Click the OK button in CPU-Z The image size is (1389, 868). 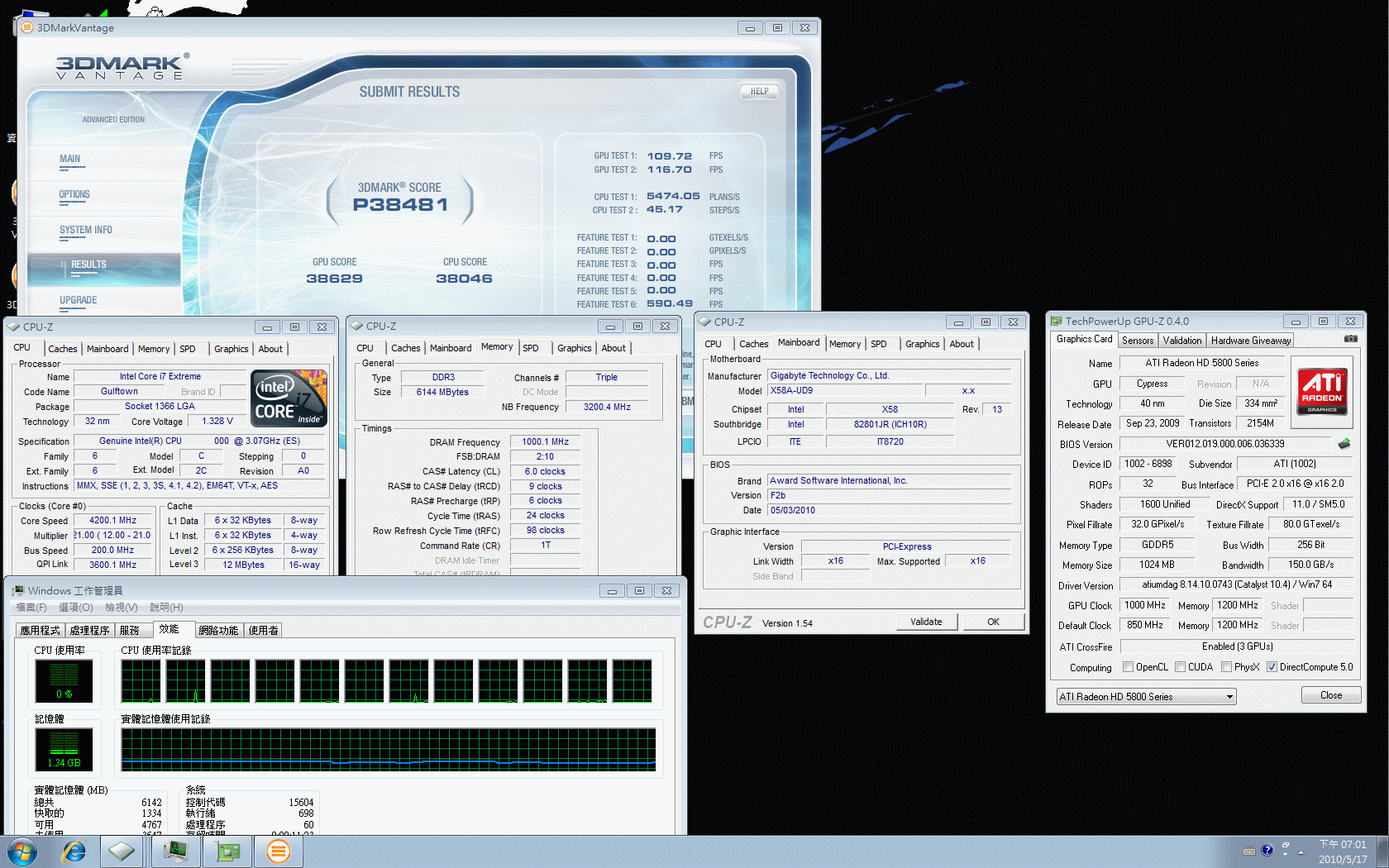(x=993, y=622)
